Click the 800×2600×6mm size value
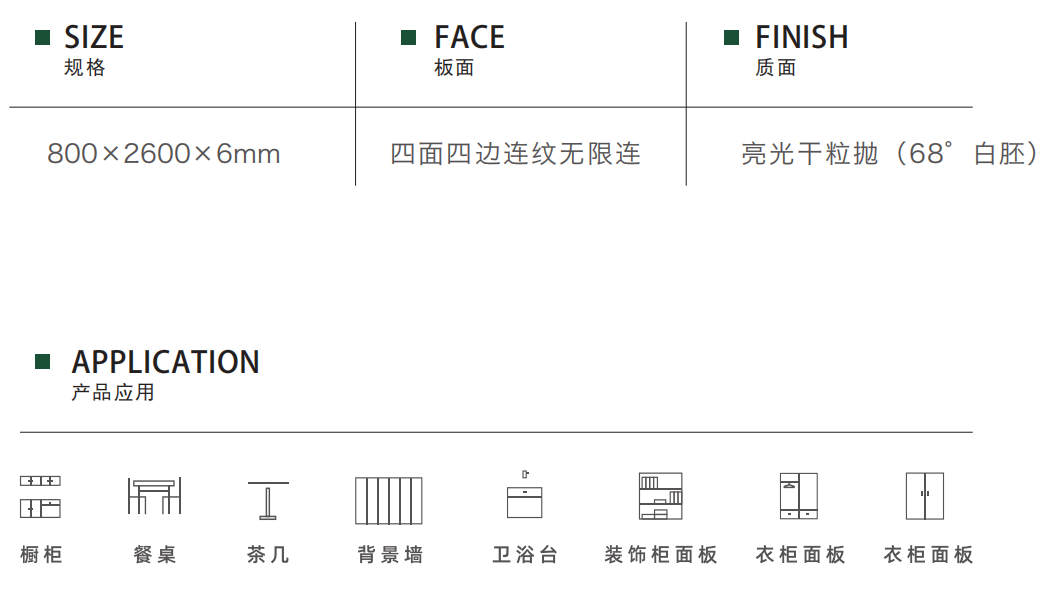Viewport: 1045px width, 609px height. 164,154
